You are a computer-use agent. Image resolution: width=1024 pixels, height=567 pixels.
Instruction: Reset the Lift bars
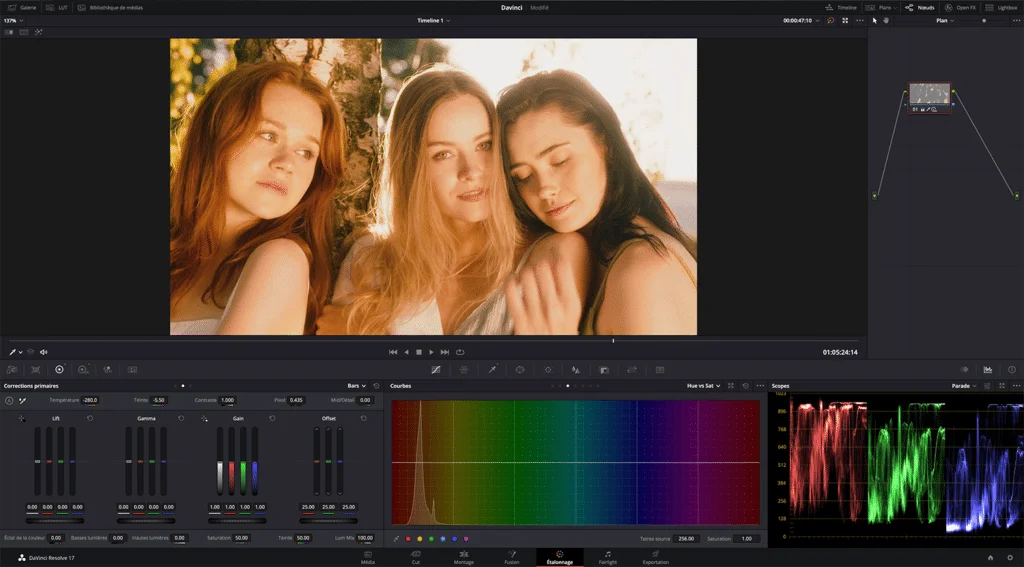[x=89, y=418]
